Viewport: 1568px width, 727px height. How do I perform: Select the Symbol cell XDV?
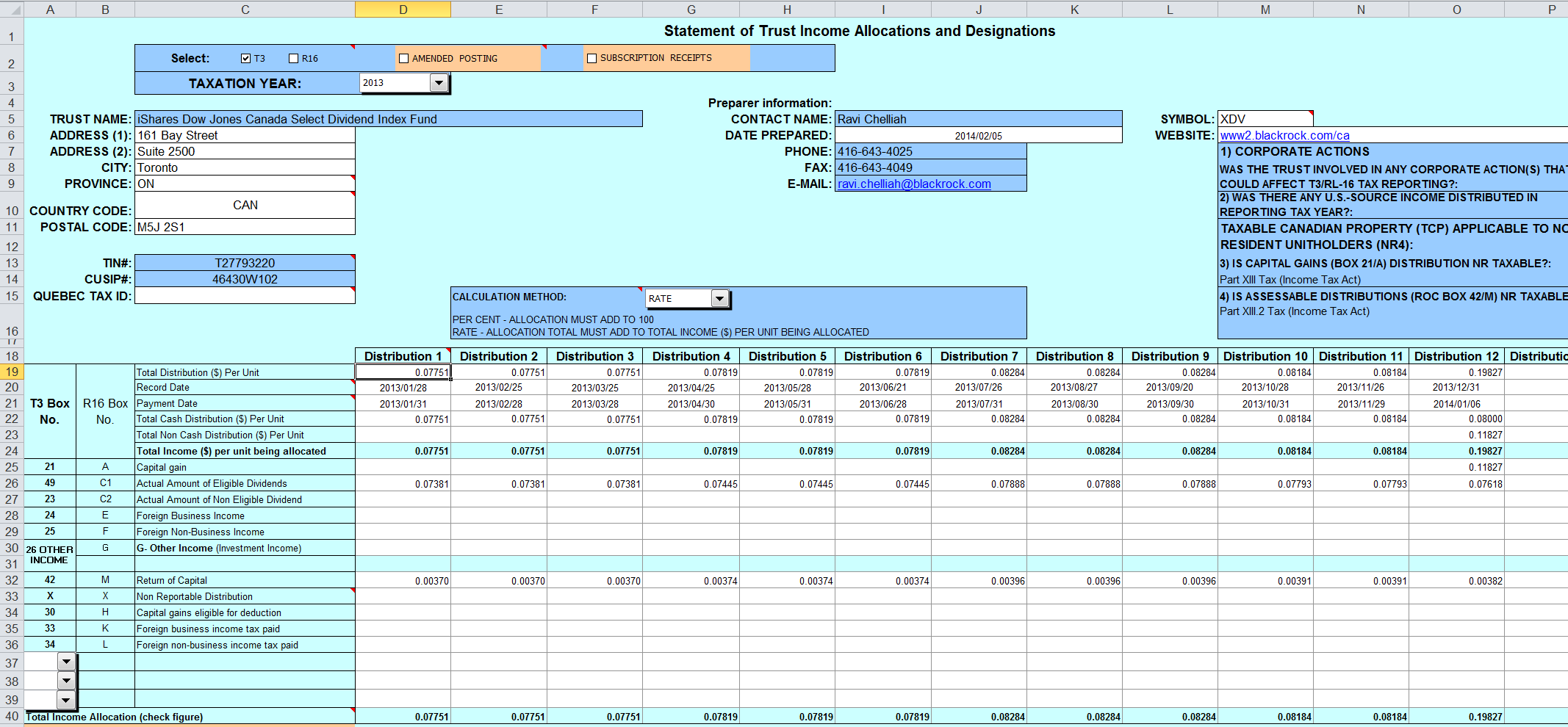(x=1265, y=119)
